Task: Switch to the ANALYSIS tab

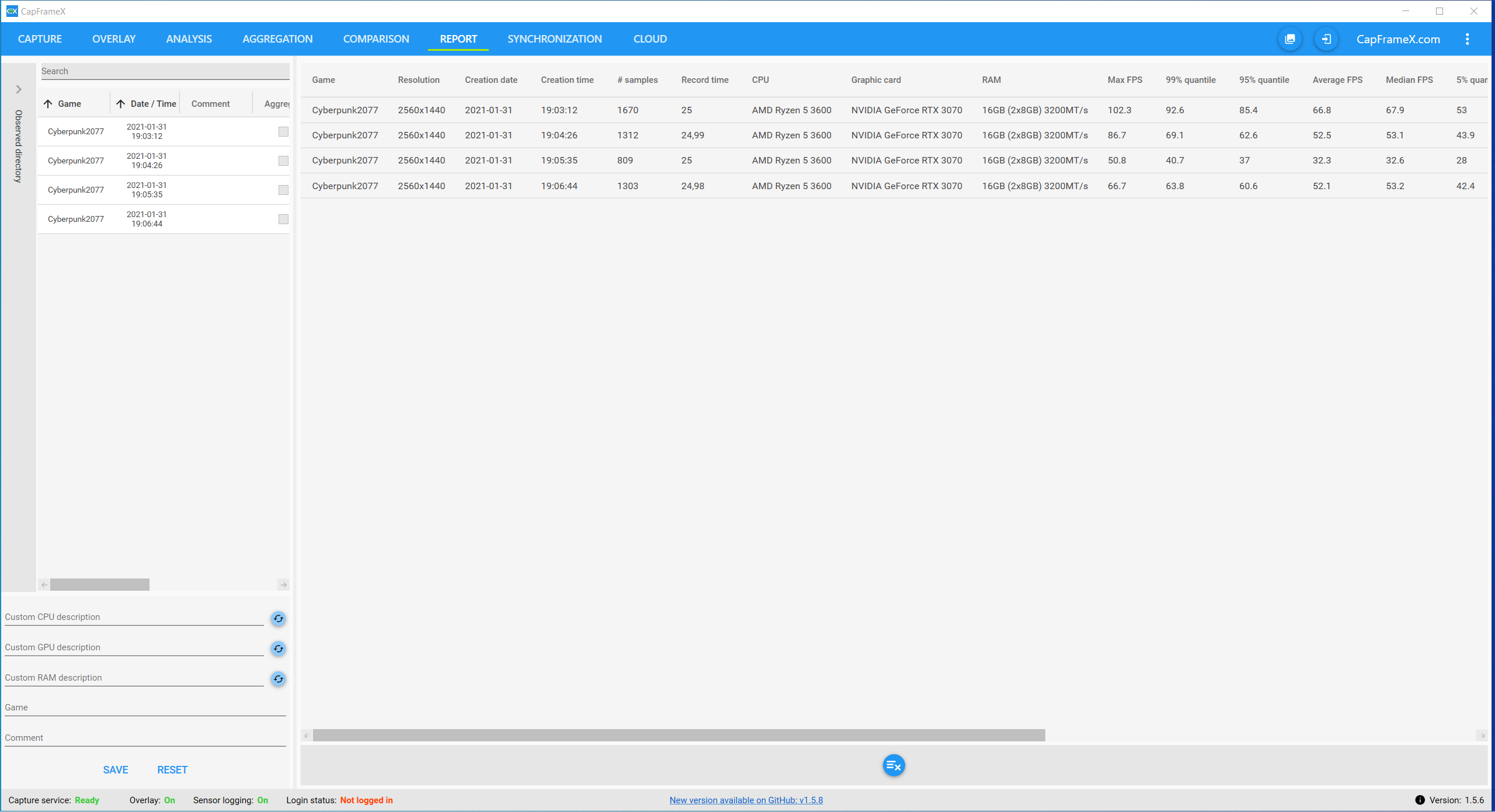Action: [x=189, y=39]
